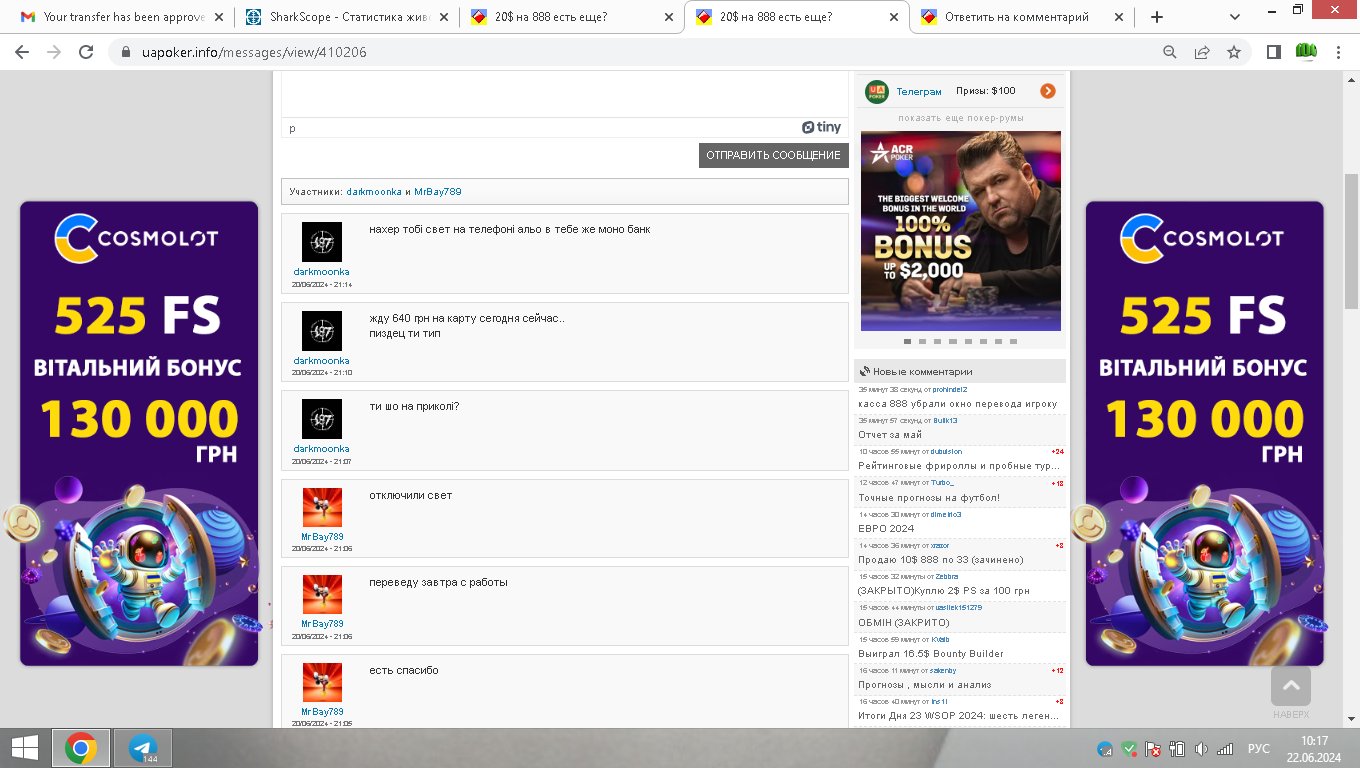The width and height of the screenshot is (1360, 768).
Task: Open Action Center flag tray icon
Action: tap(1153, 748)
